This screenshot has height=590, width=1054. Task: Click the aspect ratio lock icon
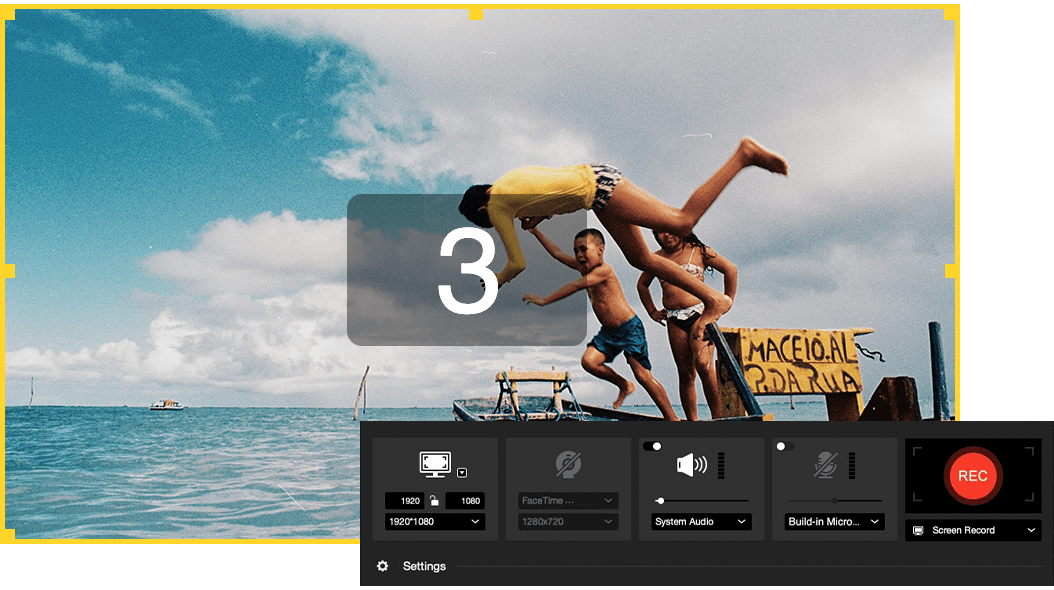[x=435, y=500]
